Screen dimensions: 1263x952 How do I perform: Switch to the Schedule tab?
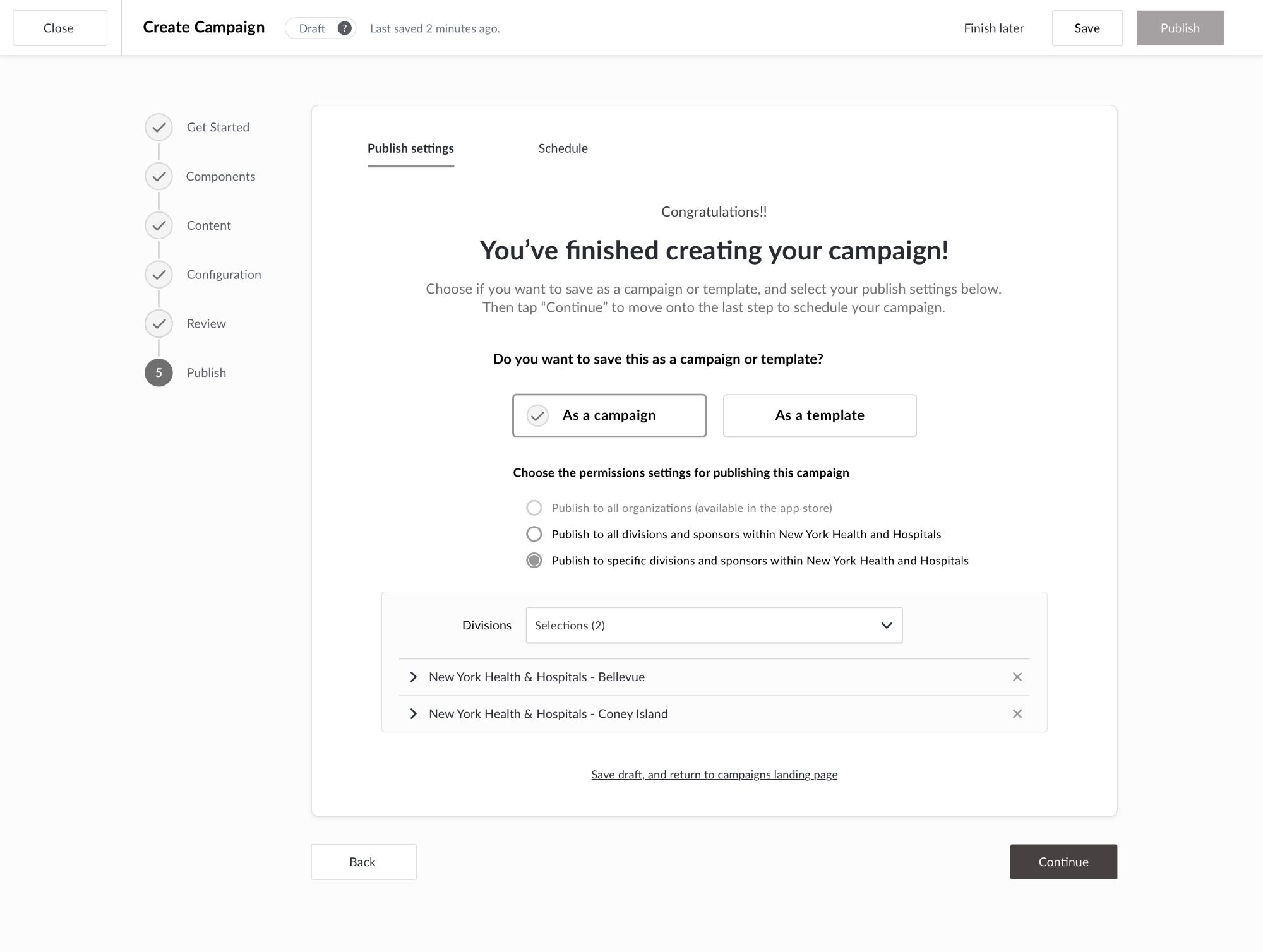tap(563, 148)
